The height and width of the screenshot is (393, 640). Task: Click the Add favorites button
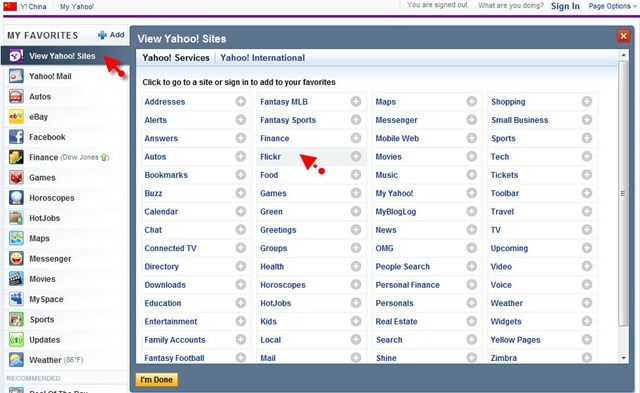click(x=111, y=35)
